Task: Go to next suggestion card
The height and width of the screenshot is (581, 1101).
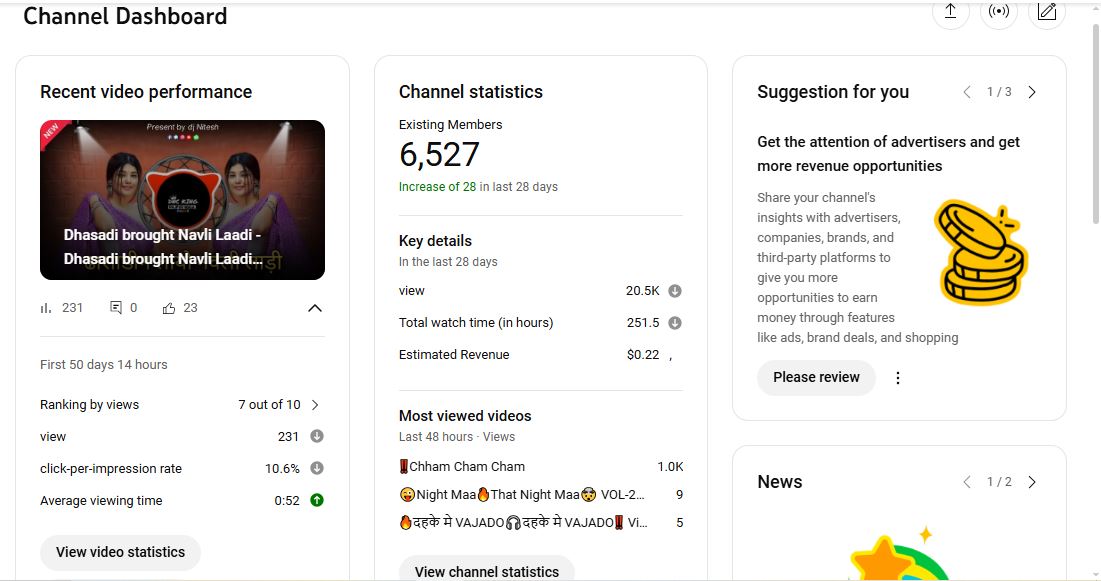Action: (1032, 92)
